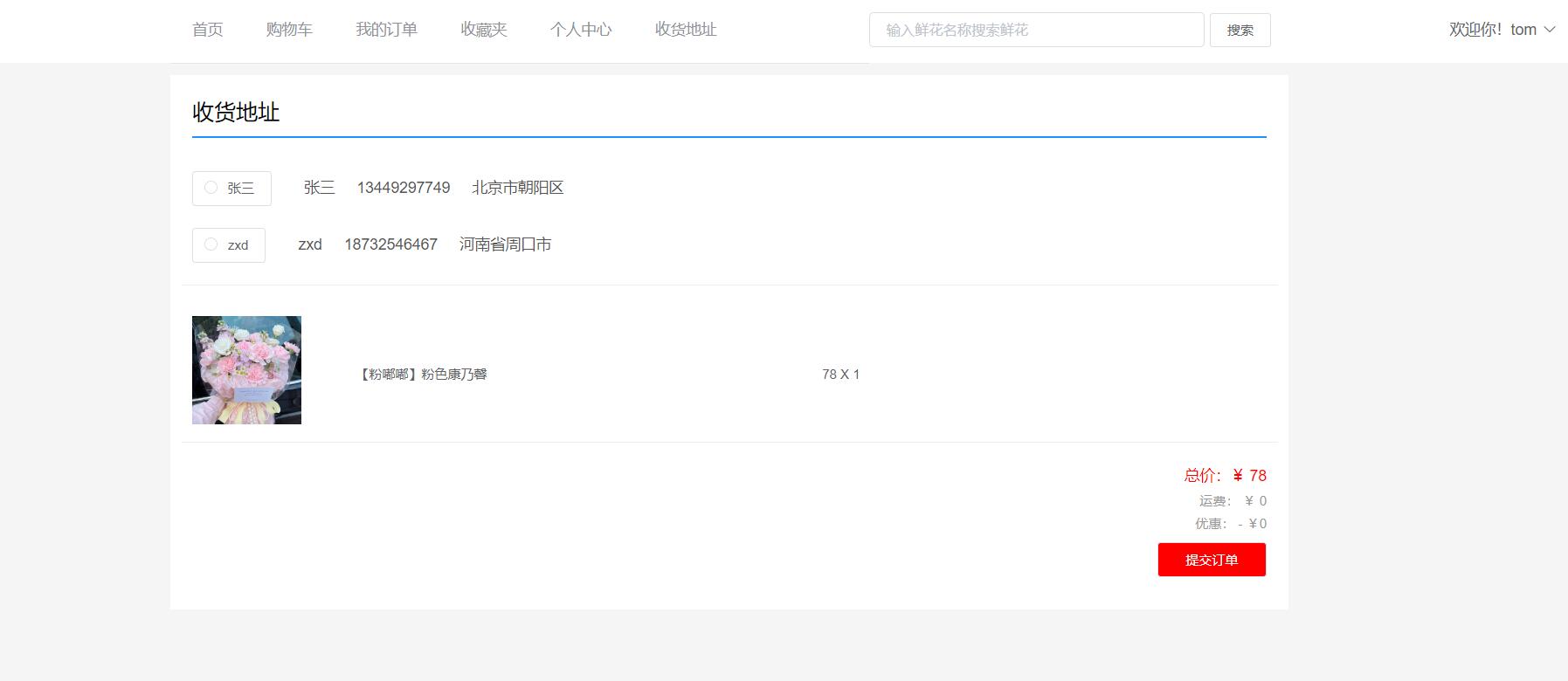1568x681 pixels.
Task: Open the 购物车 page
Action: (289, 30)
